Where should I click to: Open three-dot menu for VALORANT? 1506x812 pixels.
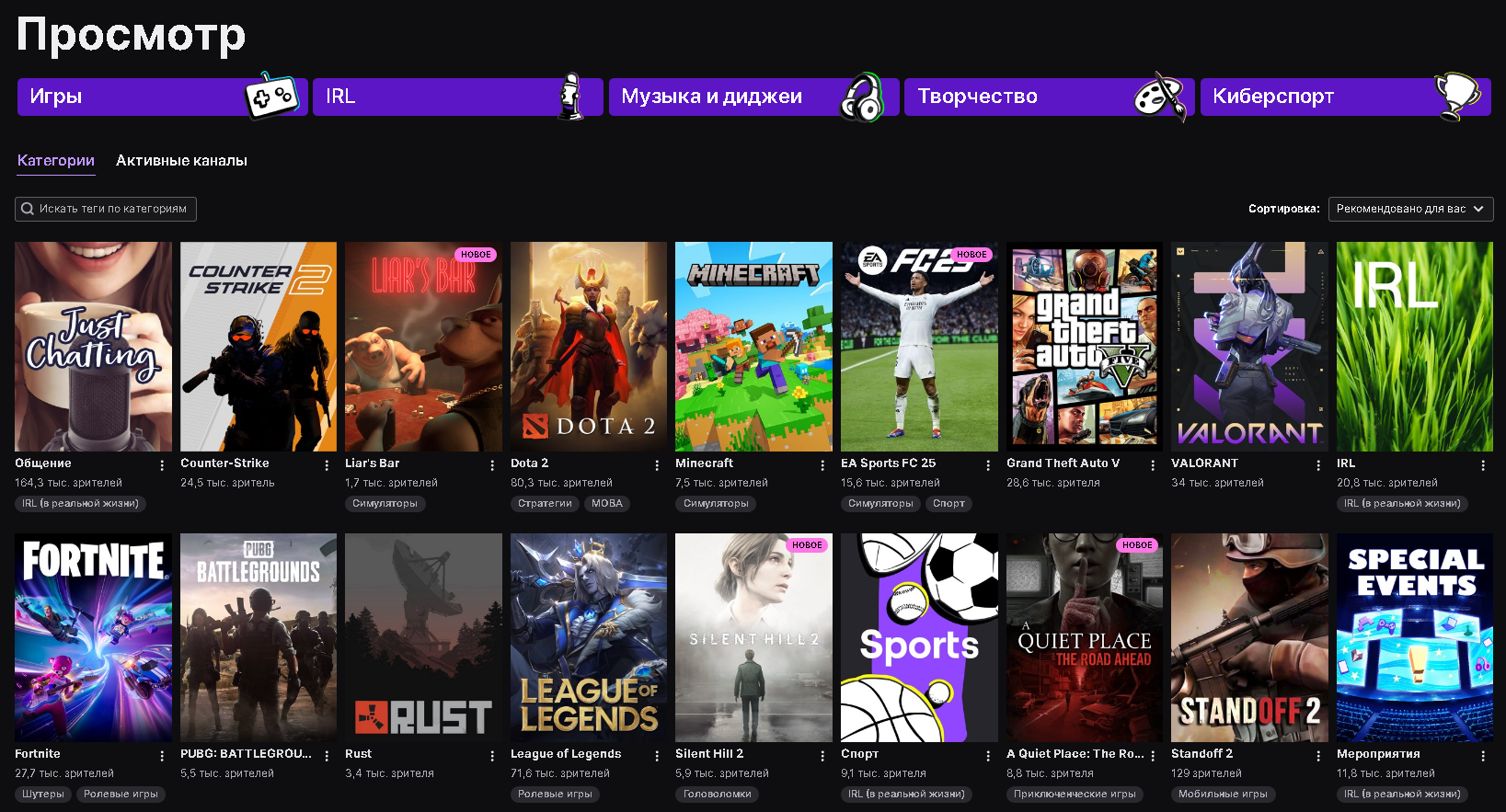(1318, 465)
